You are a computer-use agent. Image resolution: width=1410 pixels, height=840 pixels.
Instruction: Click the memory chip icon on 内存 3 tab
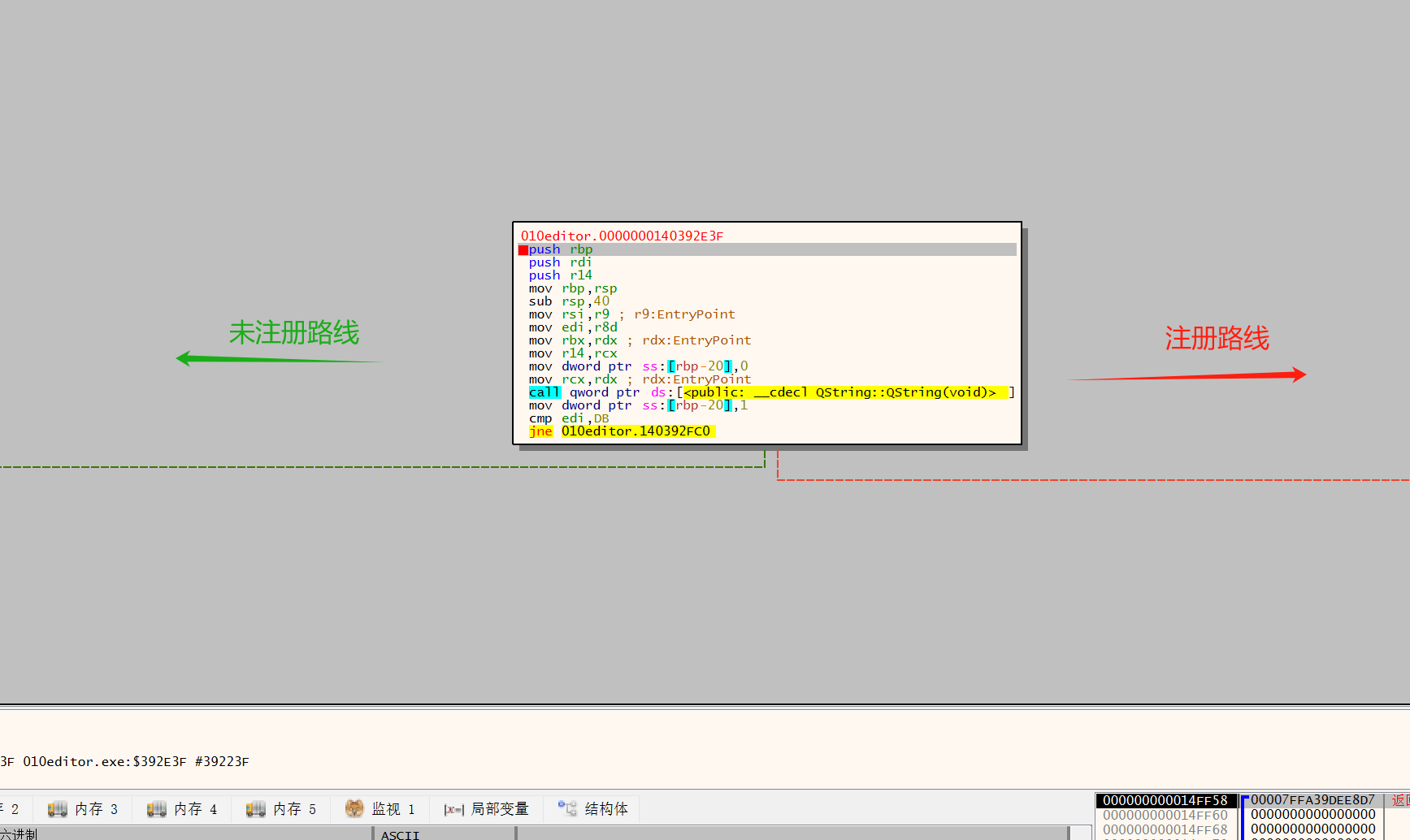tap(57, 809)
